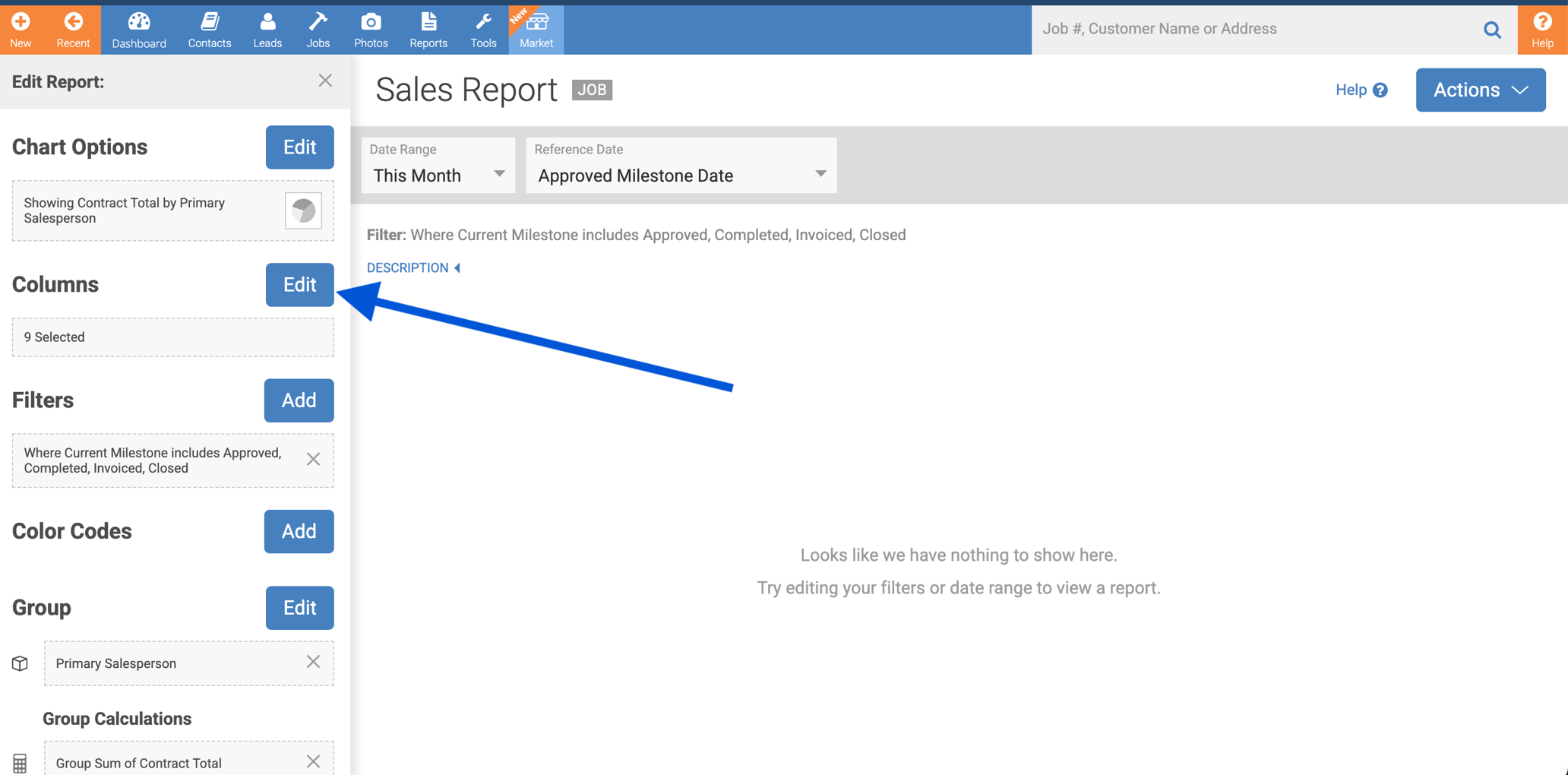Select the Tools wrench icon
1568x775 pixels.
coord(483,29)
